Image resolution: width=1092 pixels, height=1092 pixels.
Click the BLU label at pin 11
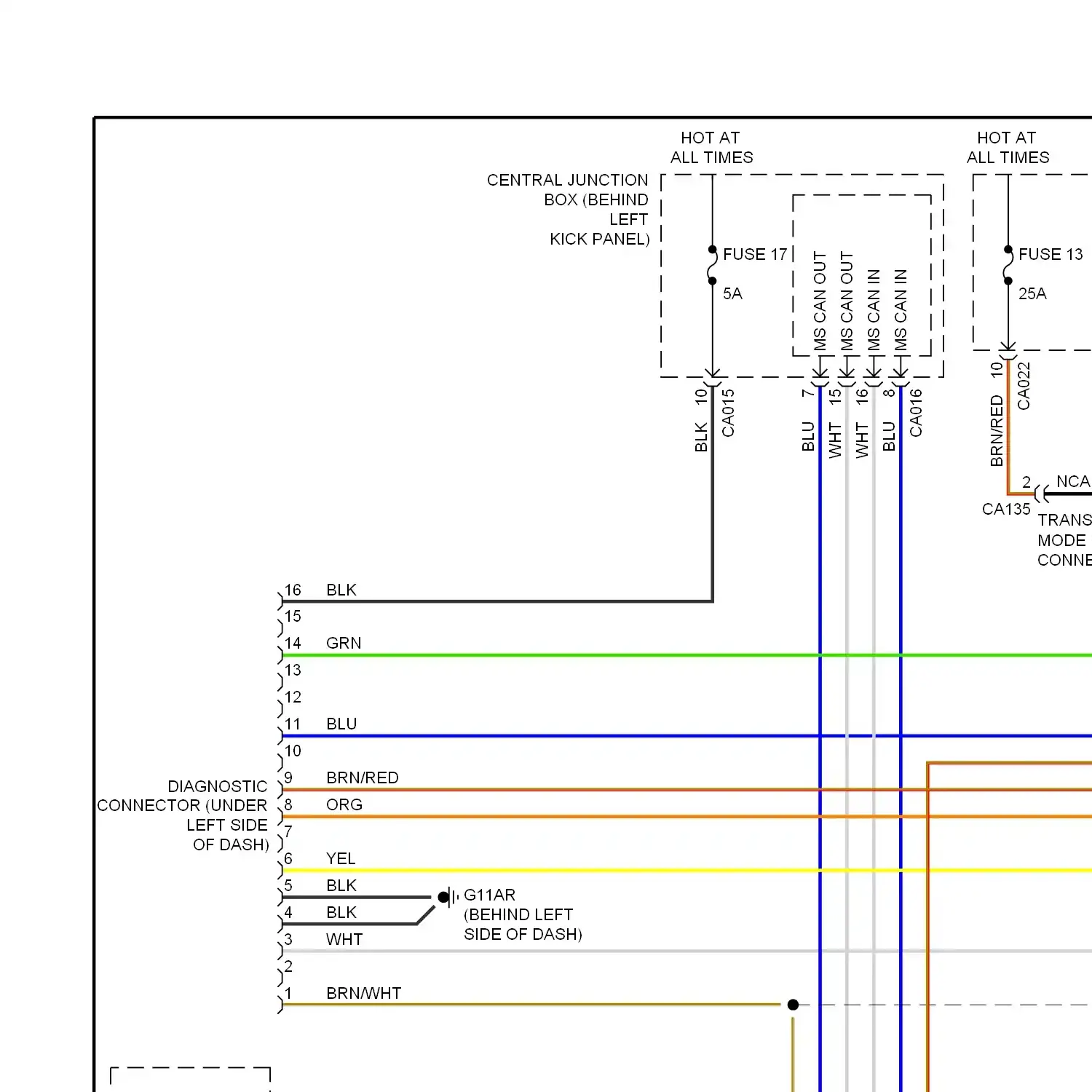(341, 724)
